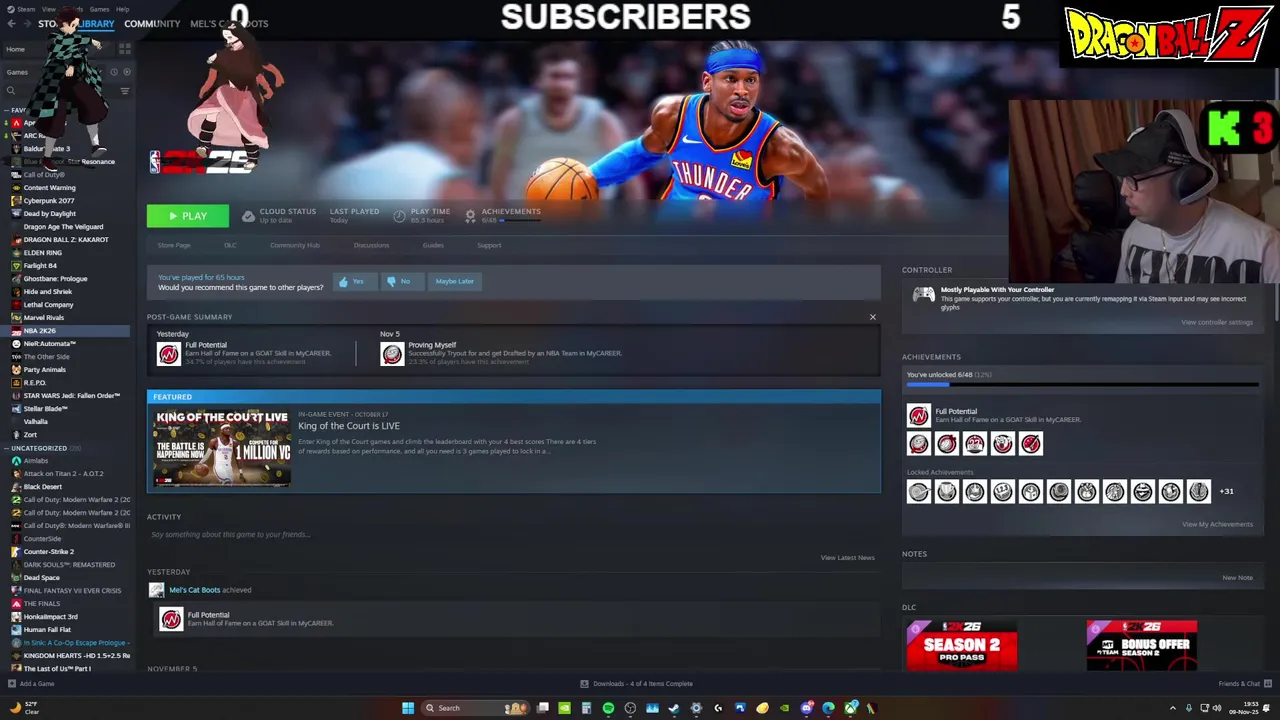
Task: Select ELDEN RING in the library
Action: coord(42,252)
